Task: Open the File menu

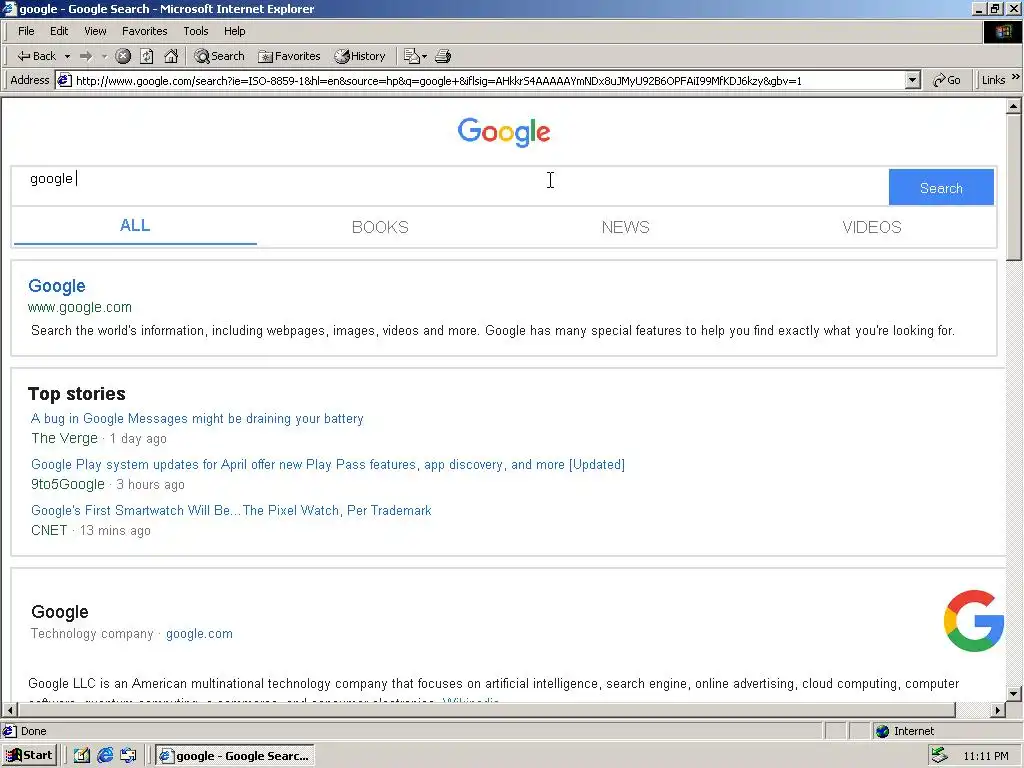Action: coord(26,31)
